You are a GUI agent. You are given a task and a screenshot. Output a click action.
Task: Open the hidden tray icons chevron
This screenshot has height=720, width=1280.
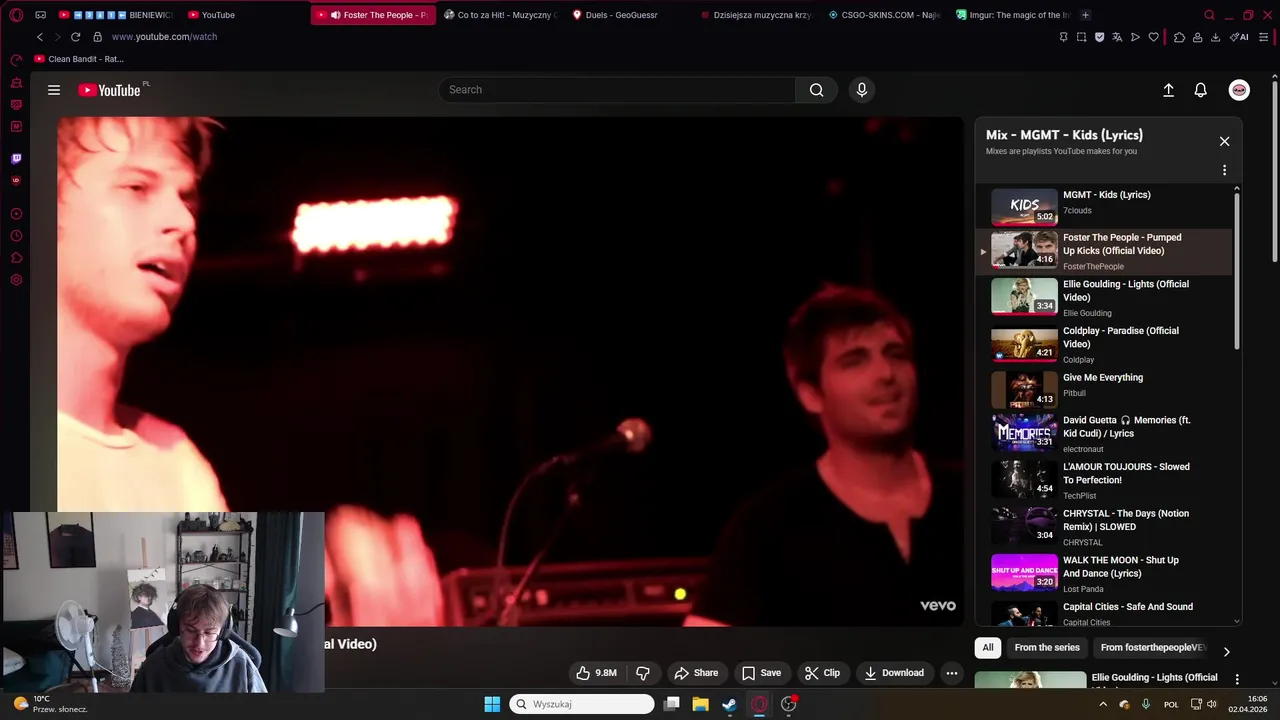(1103, 704)
